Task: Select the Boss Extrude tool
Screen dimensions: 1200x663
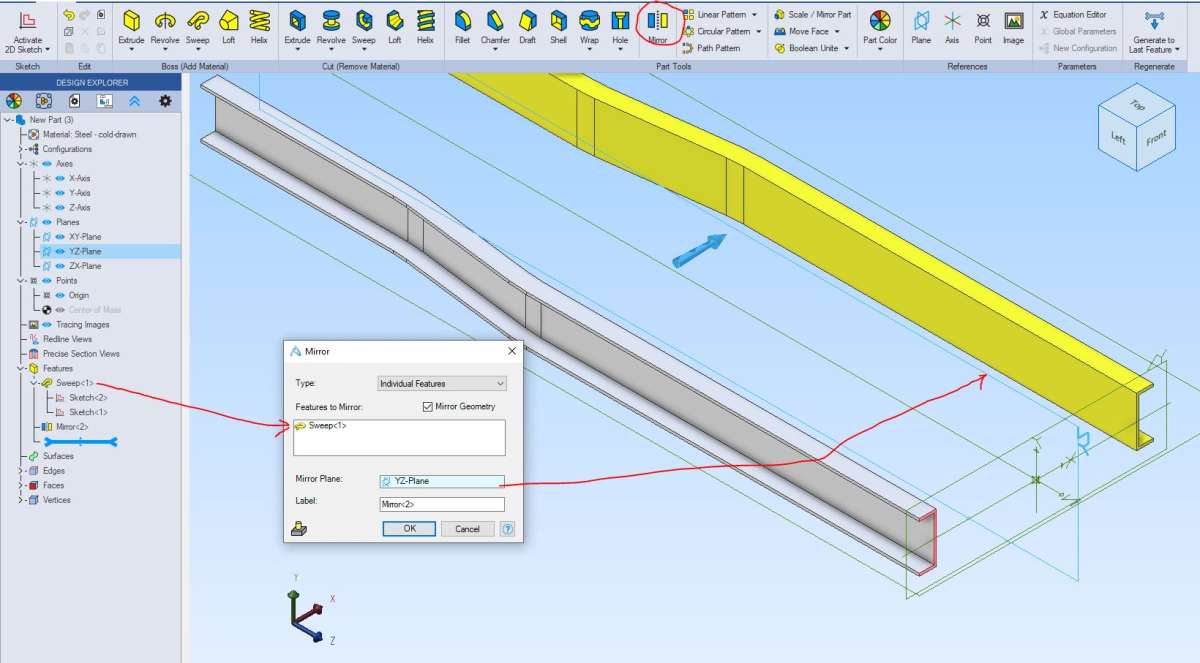Action: pos(131,25)
